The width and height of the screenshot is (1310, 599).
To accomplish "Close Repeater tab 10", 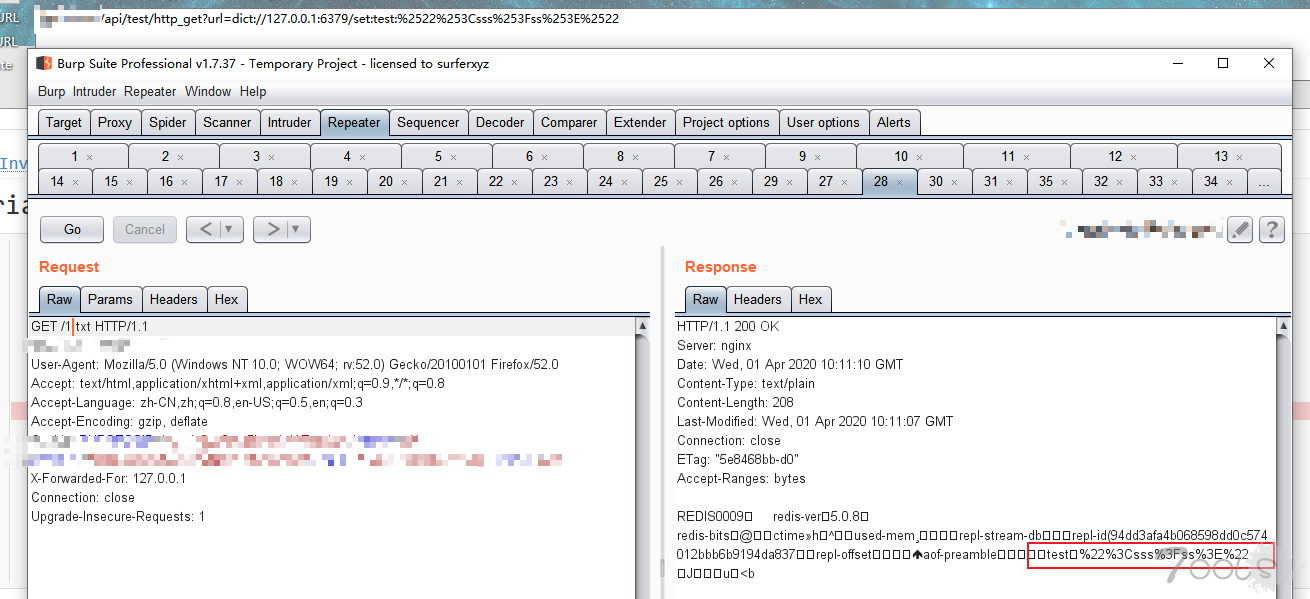I will click(x=919, y=157).
